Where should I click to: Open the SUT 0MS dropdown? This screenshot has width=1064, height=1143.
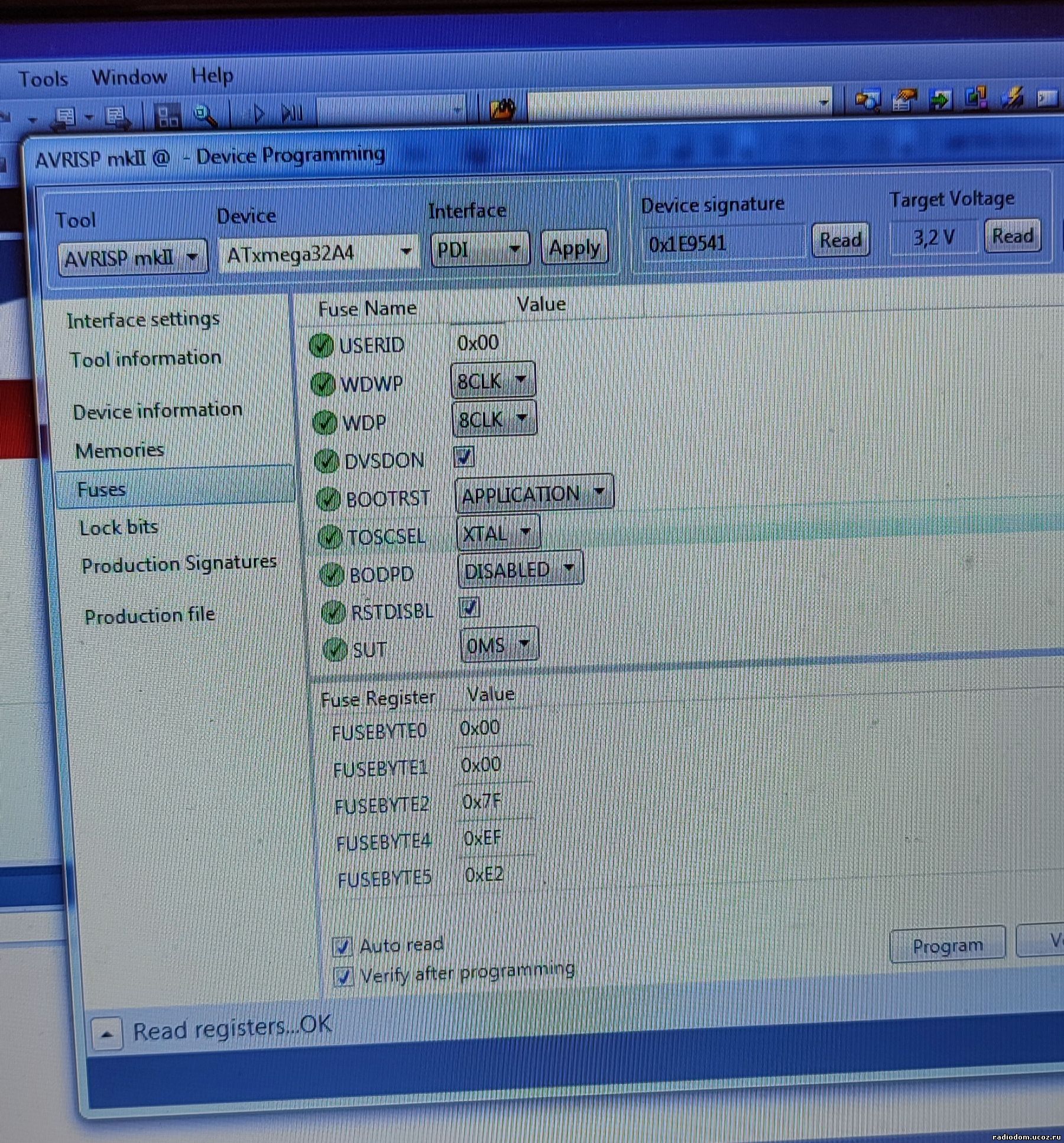(x=499, y=644)
